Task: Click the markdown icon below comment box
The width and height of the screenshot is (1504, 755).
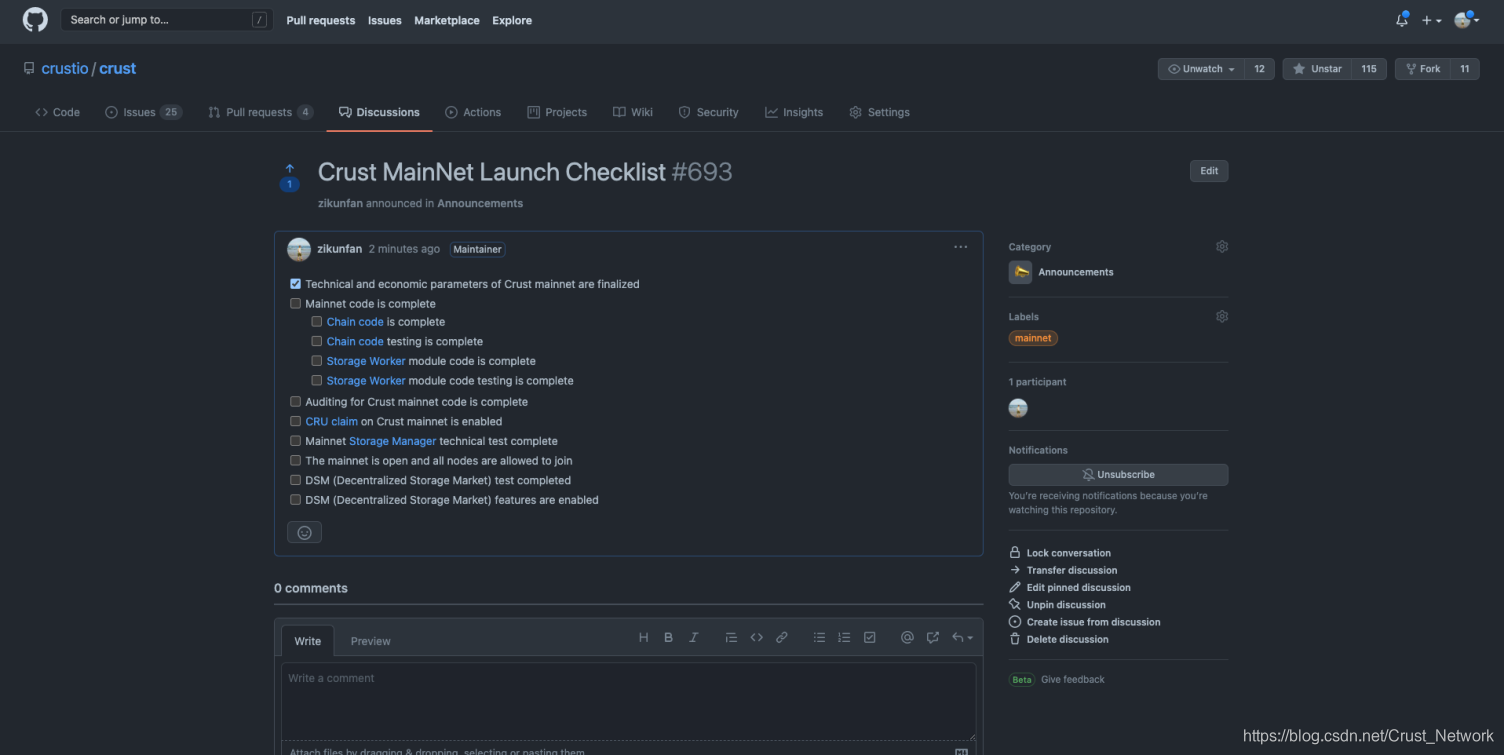Action: 961,751
